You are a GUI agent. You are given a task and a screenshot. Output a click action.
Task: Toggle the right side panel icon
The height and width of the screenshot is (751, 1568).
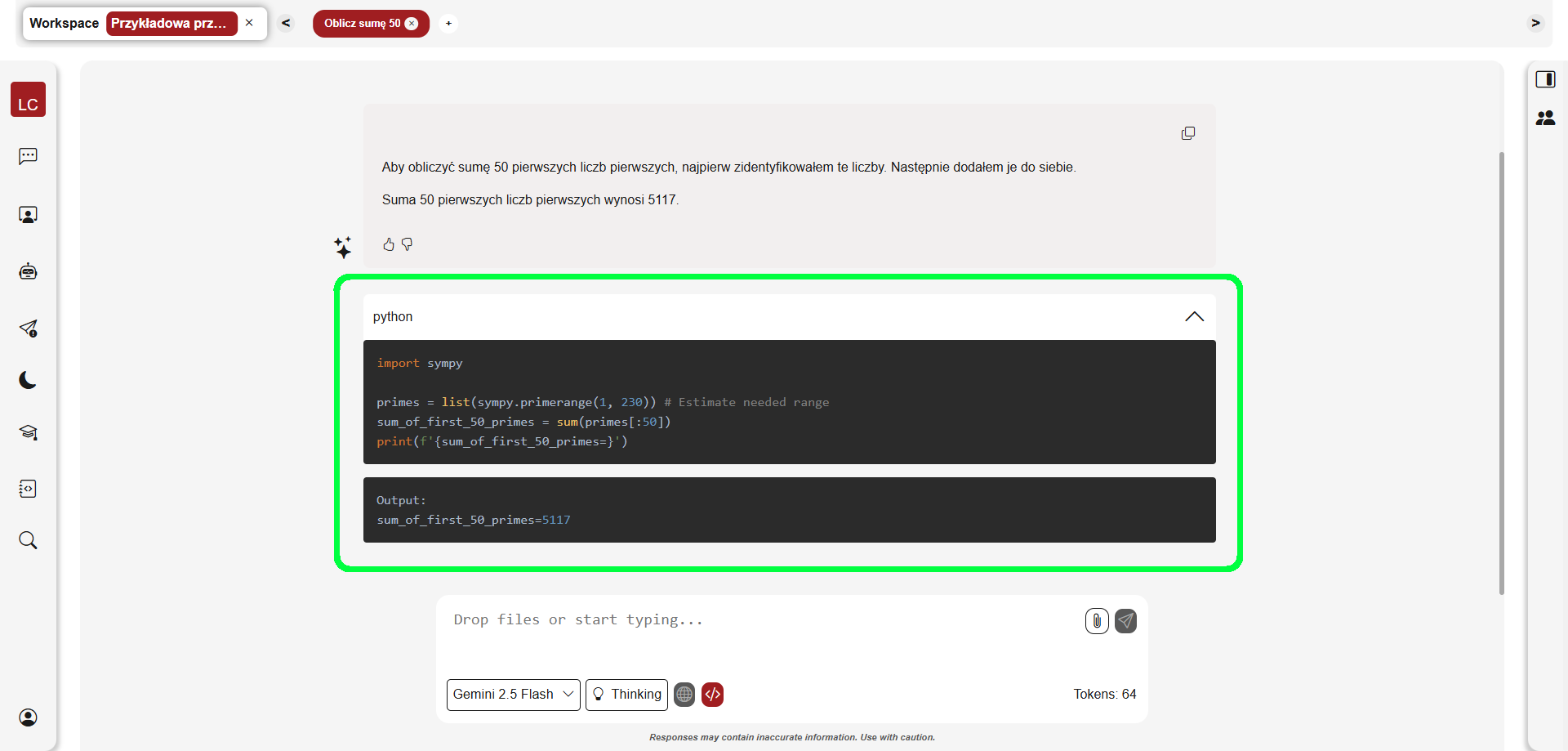point(1545,79)
